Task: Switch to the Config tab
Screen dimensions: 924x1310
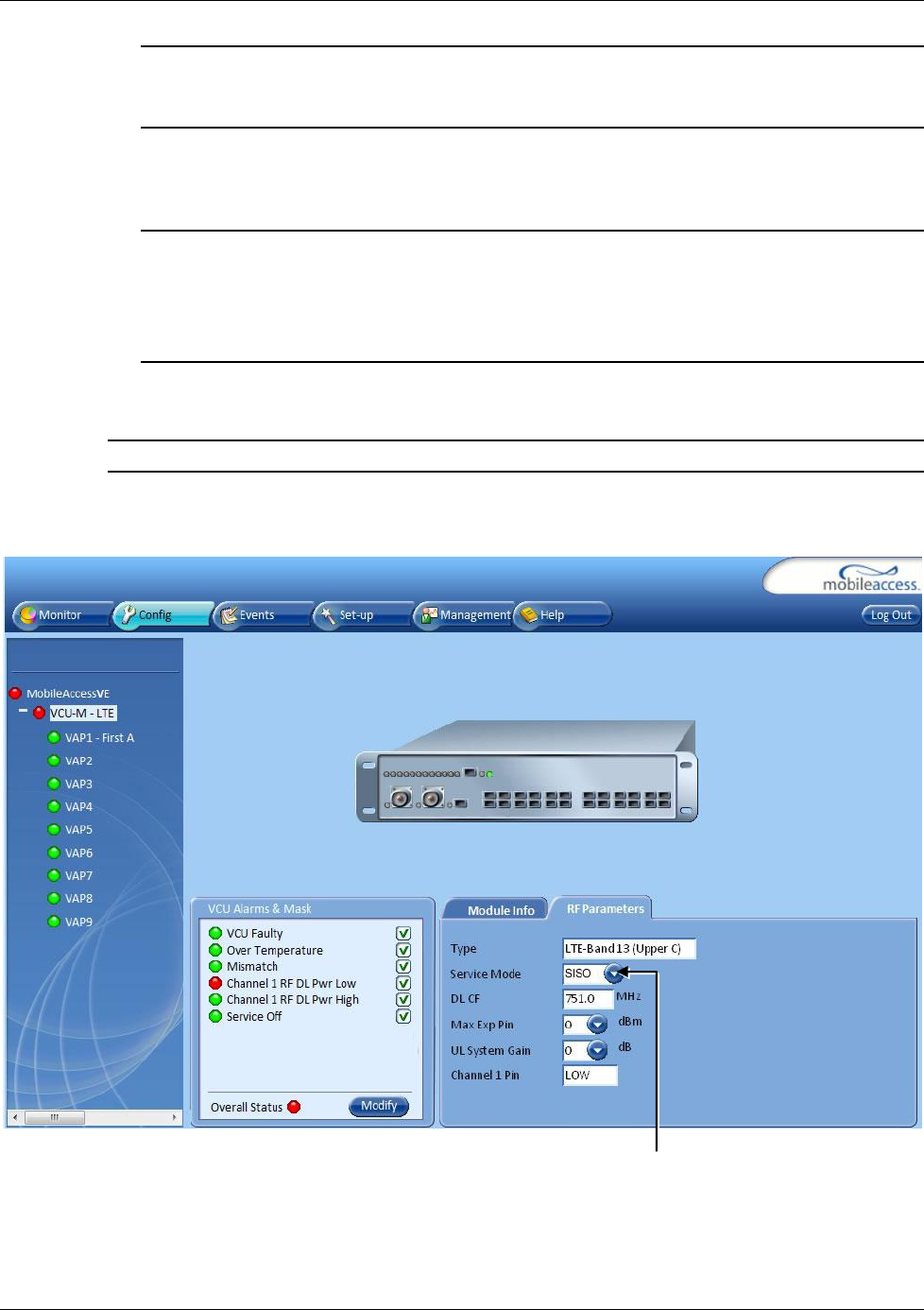Action: point(163,615)
